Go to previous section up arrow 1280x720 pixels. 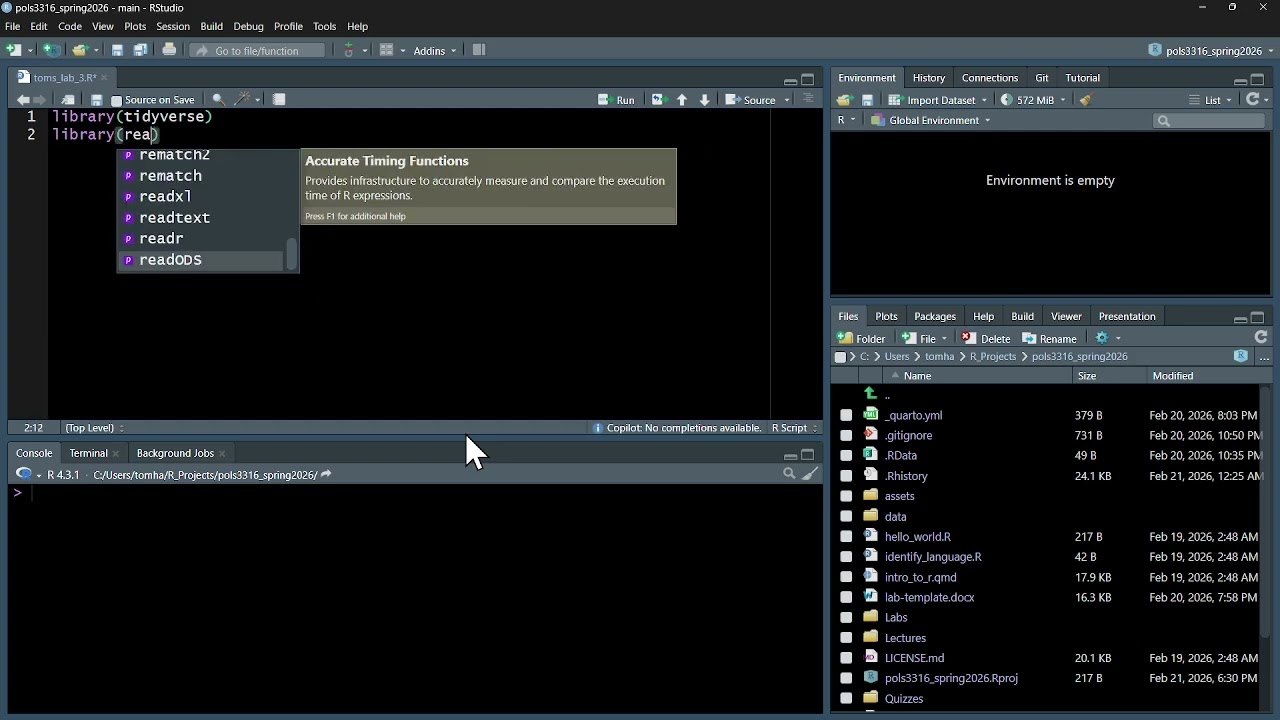[682, 100]
